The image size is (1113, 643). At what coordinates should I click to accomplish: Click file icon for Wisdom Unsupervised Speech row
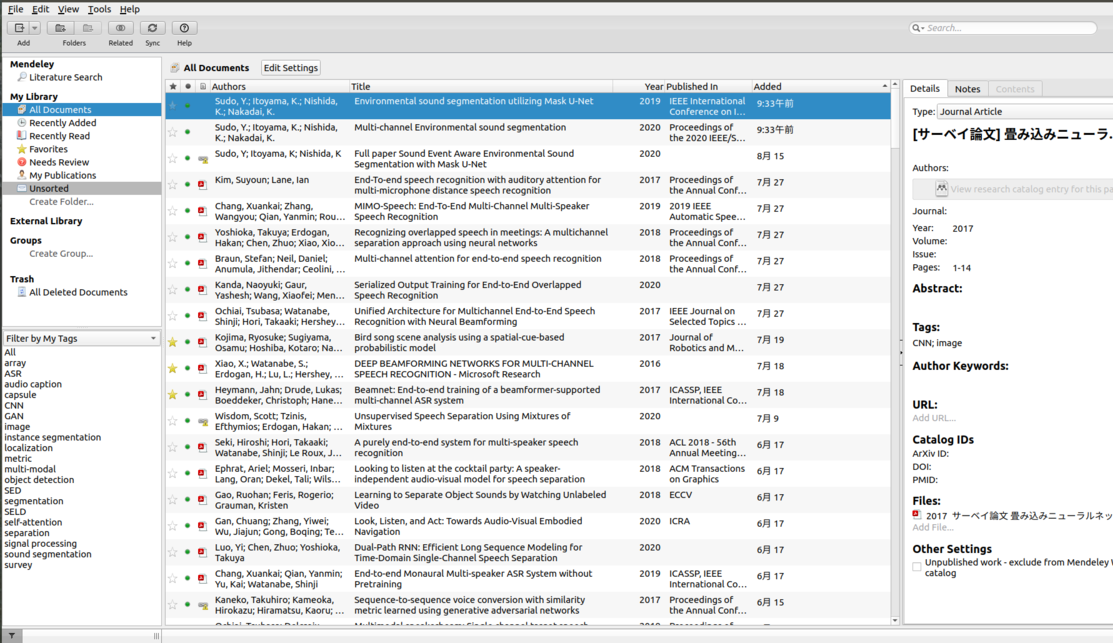pos(203,422)
